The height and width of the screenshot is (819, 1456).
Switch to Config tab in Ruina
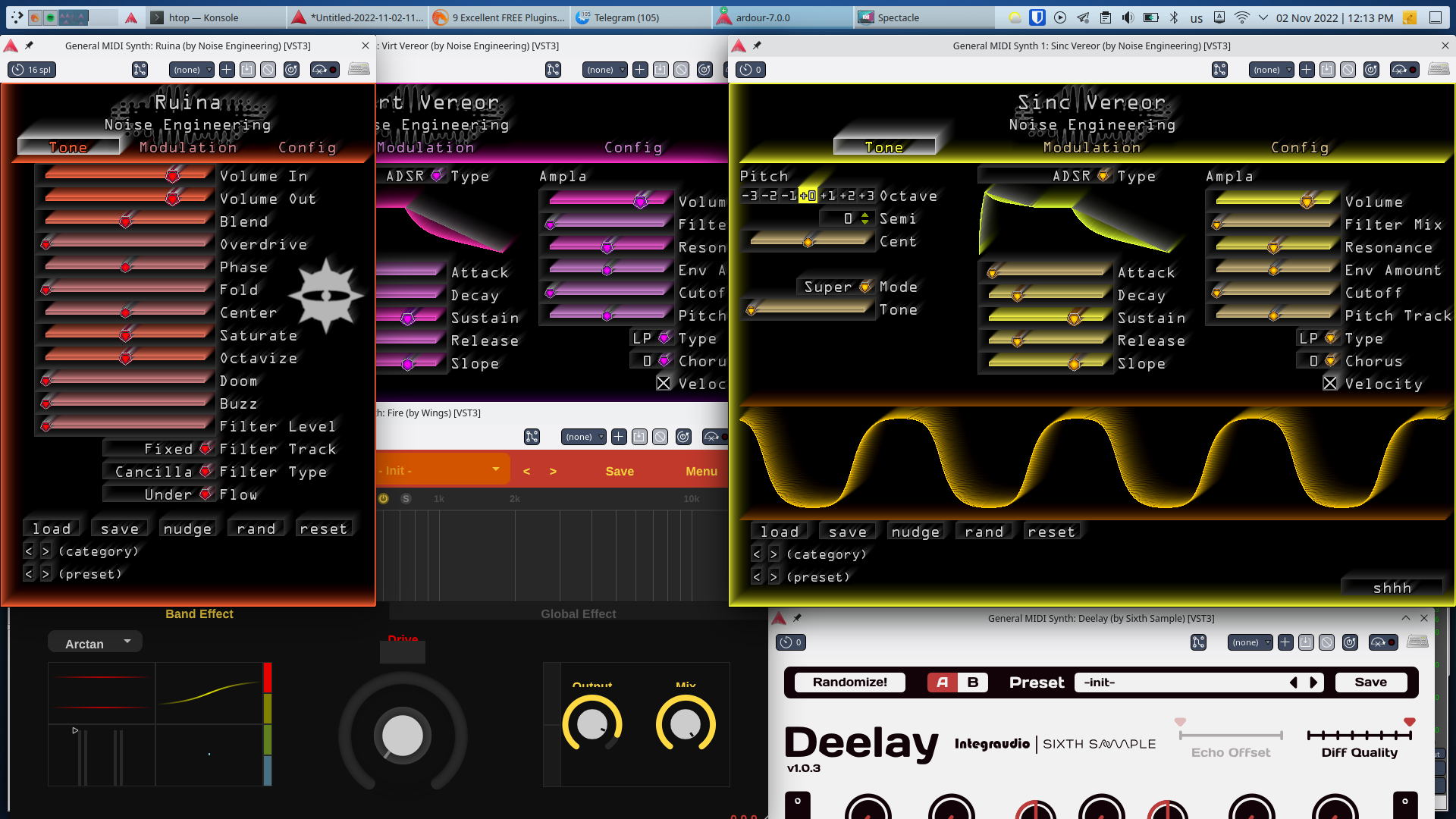coord(307,147)
